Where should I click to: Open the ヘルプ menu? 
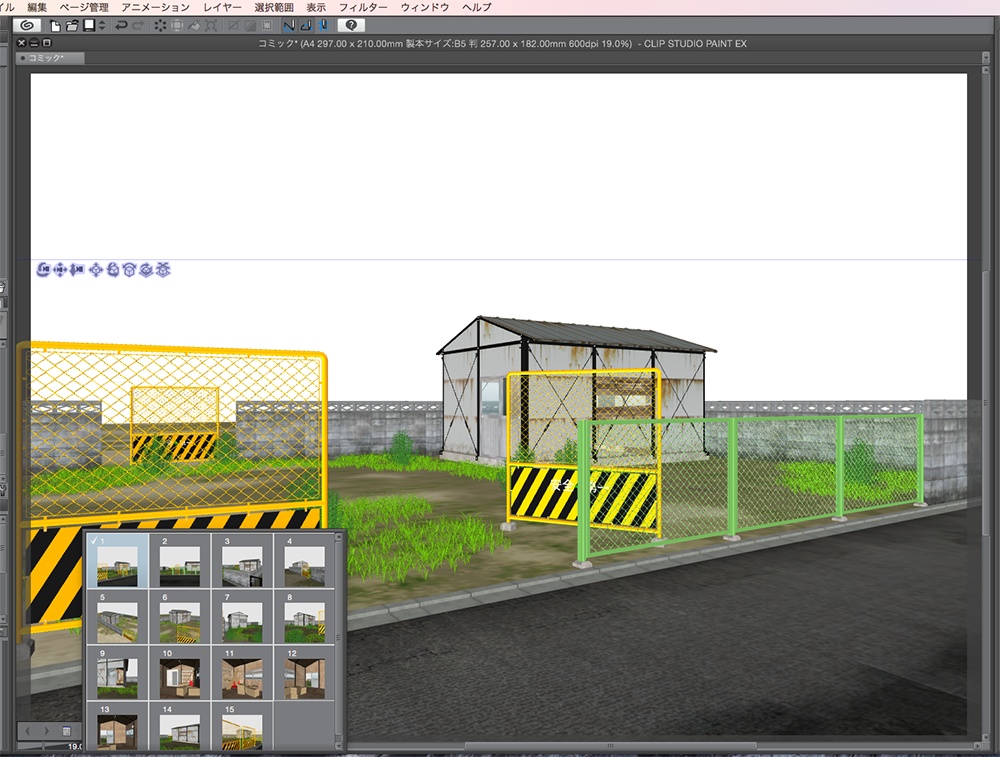click(x=476, y=7)
